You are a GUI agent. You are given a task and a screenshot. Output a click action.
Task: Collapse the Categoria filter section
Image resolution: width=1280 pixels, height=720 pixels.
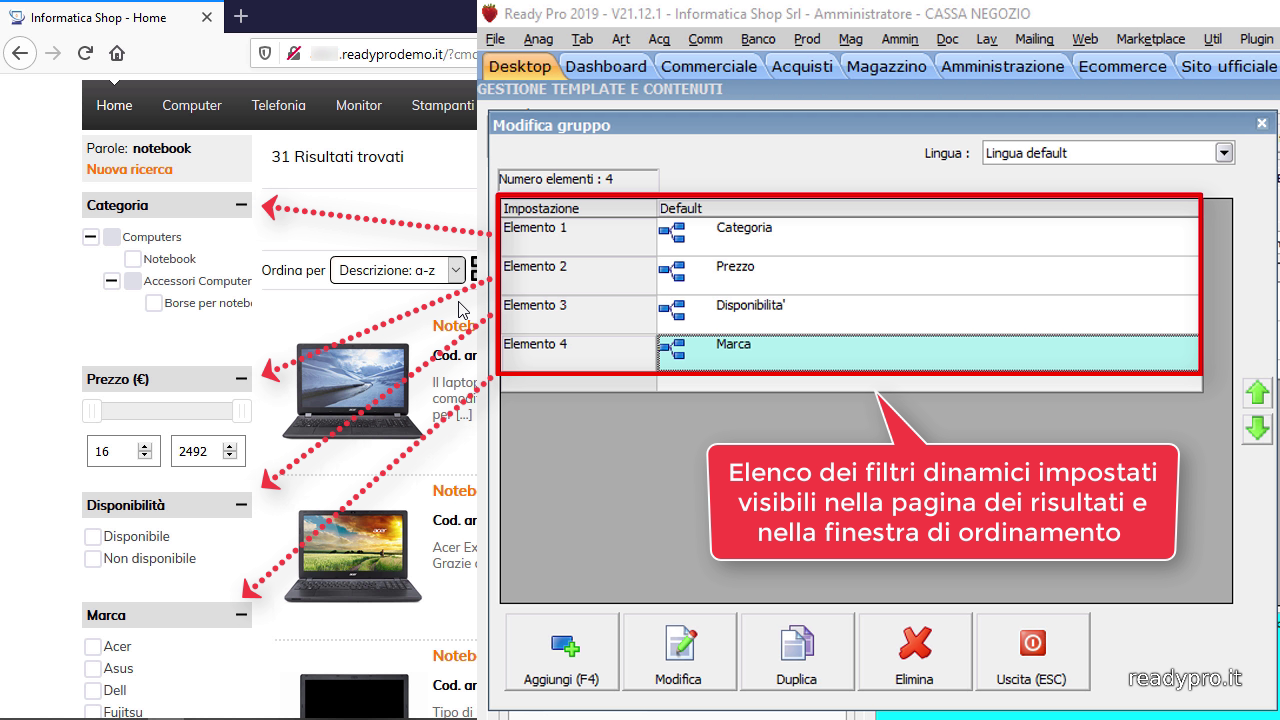point(241,205)
